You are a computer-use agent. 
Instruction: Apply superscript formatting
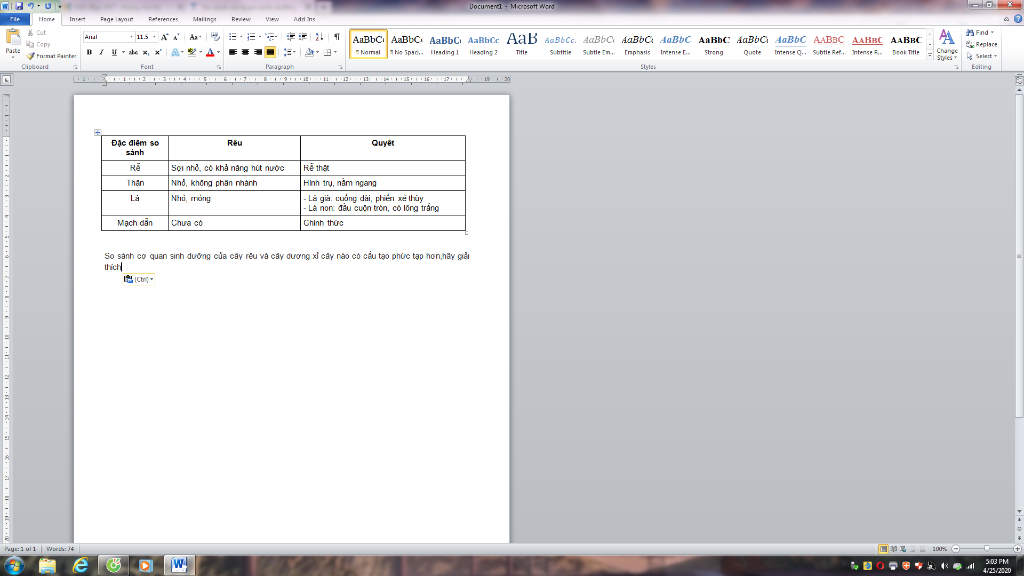(x=157, y=52)
